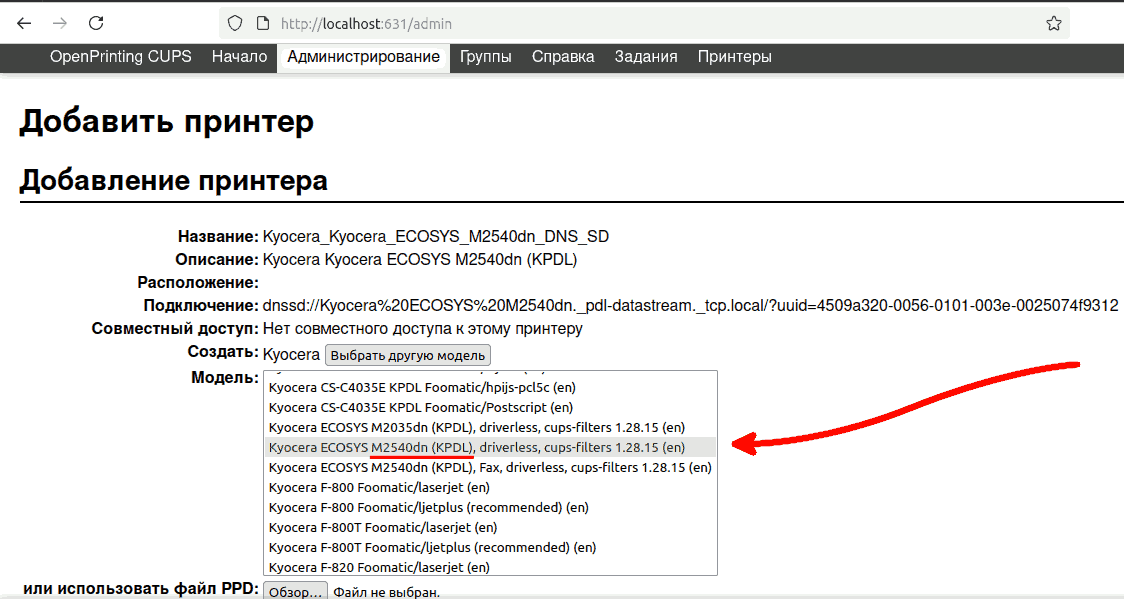
Task: Click the Обзор… file browse button
Action: [x=295, y=592]
